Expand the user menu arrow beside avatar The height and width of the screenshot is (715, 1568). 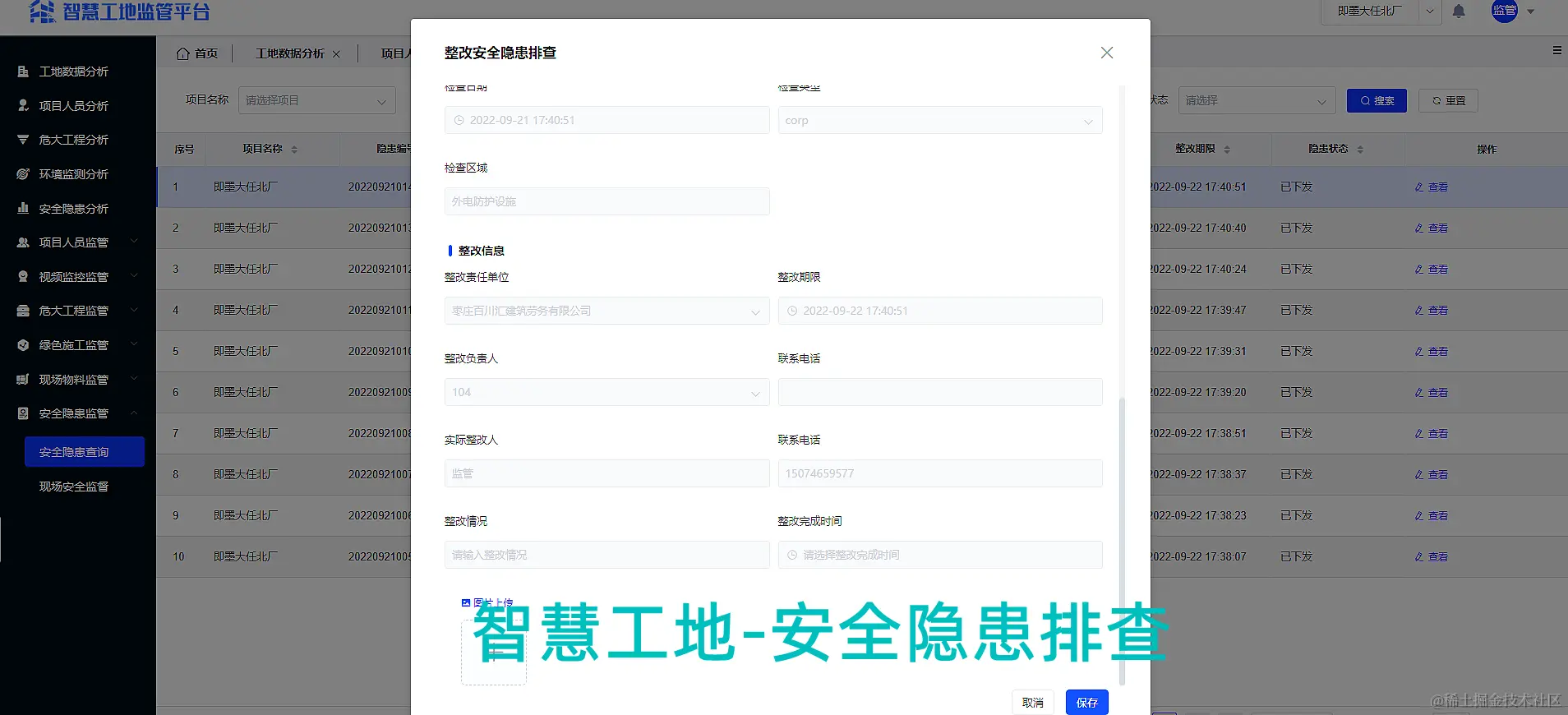(x=1530, y=12)
